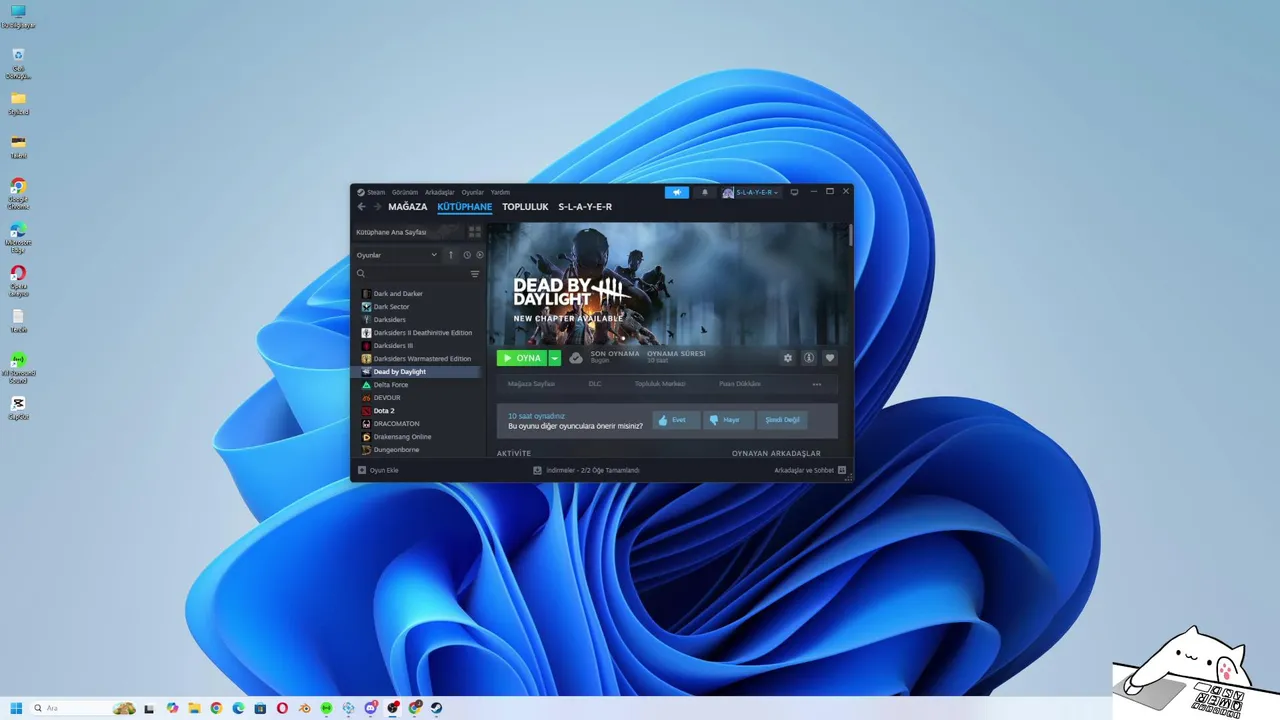Click the Steam announcements megaphone icon
Image resolution: width=1280 pixels, height=720 pixels.
(677, 192)
